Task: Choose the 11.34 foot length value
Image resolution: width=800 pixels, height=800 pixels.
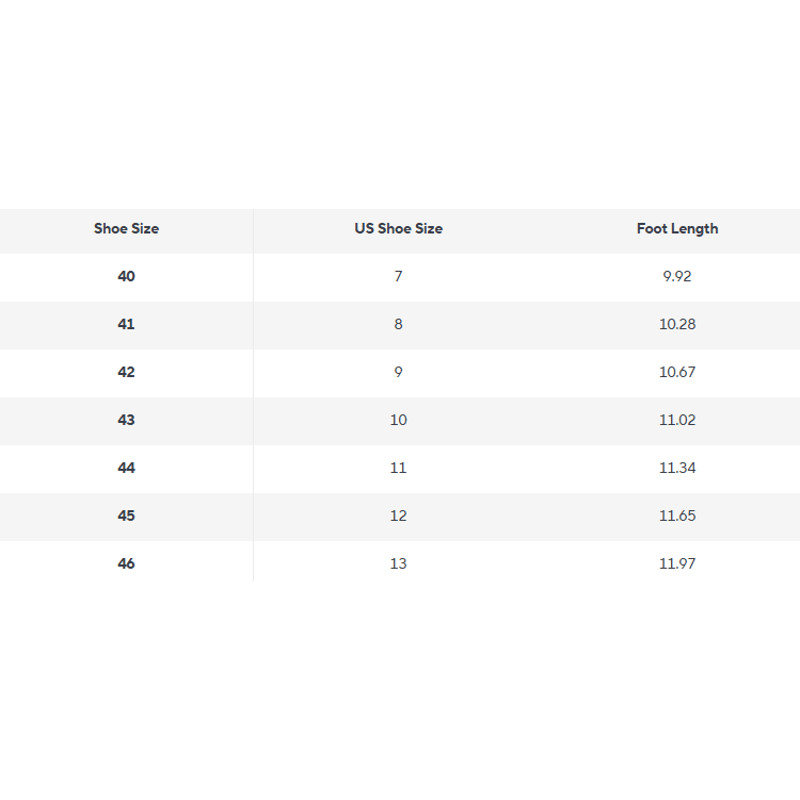Action: pyautogui.click(x=677, y=468)
